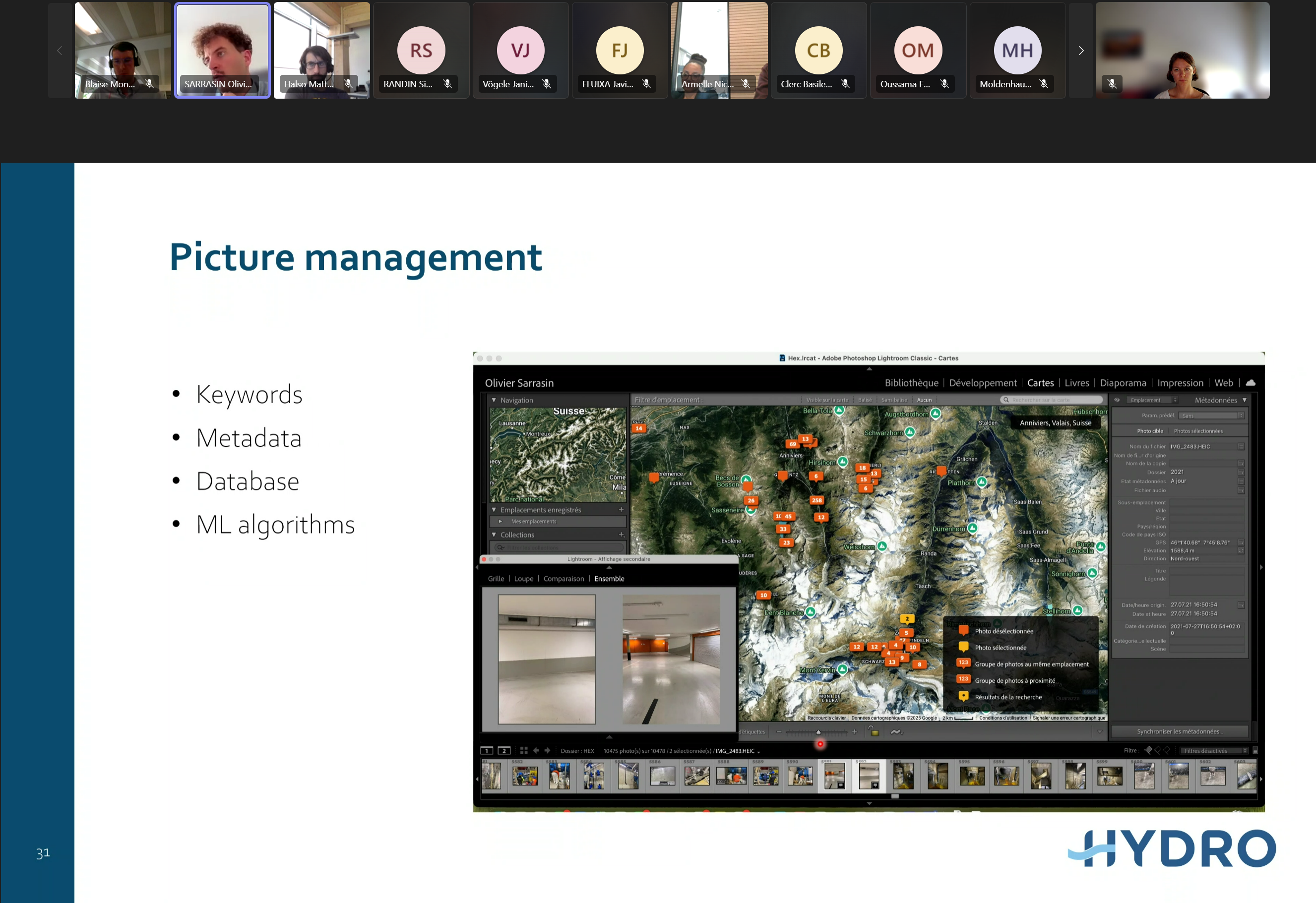Select the Visible sur la carte filter

pos(827,400)
